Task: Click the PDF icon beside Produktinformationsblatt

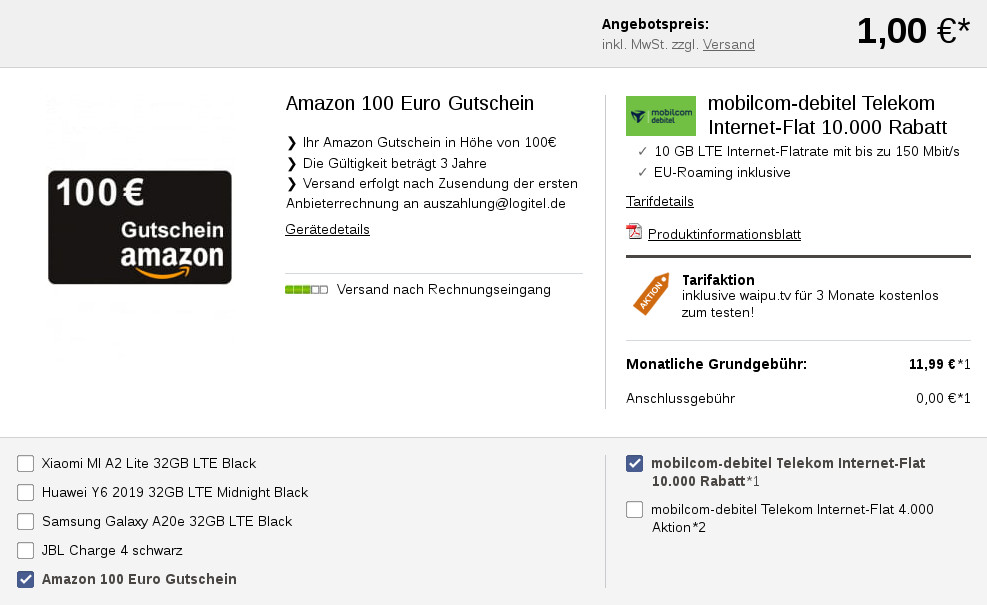Action: [632, 234]
